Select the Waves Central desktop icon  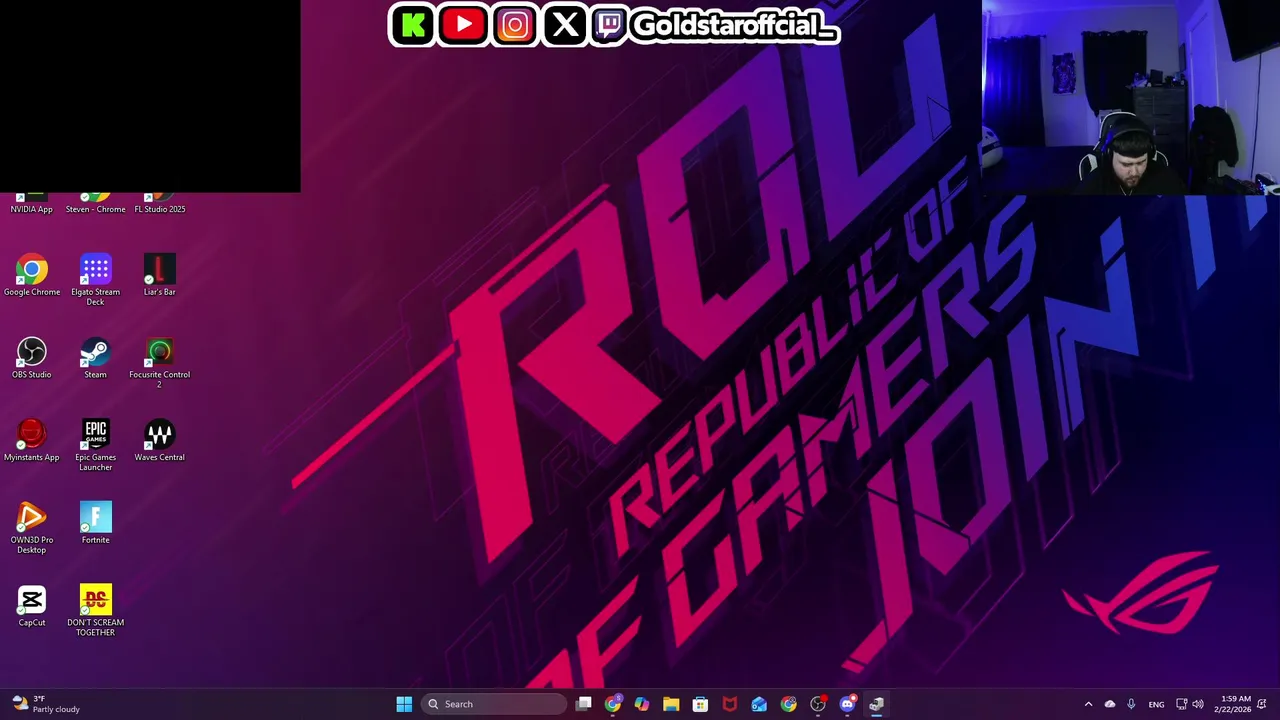160,440
